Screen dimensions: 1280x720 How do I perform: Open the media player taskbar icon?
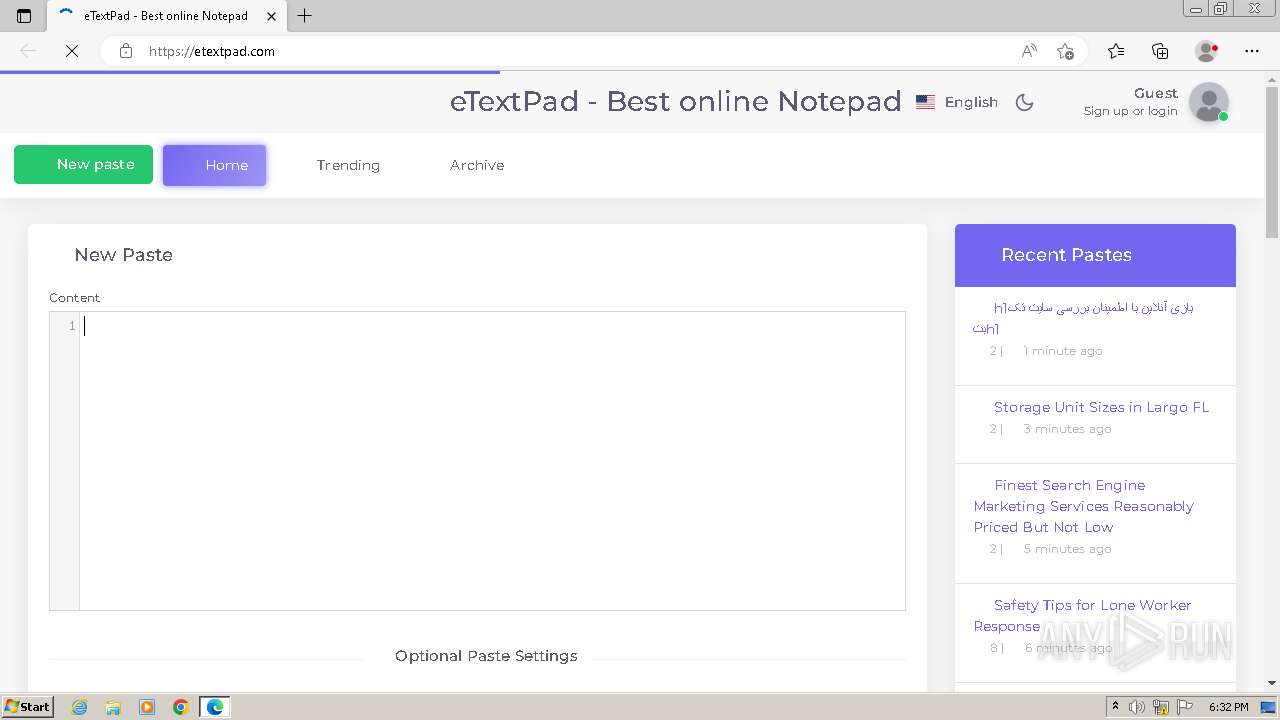click(x=147, y=707)
